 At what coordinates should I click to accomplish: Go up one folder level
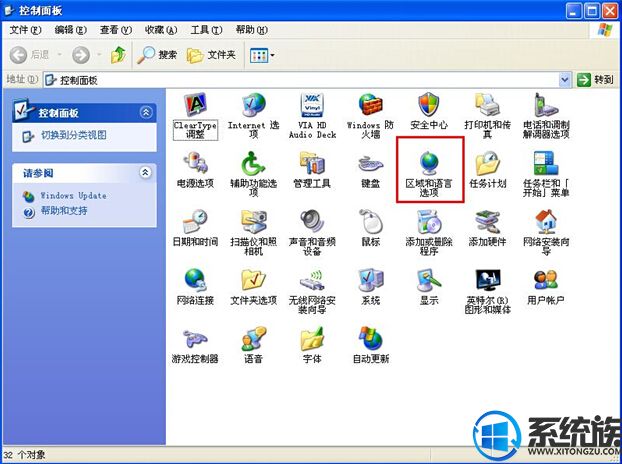(118, 55)
